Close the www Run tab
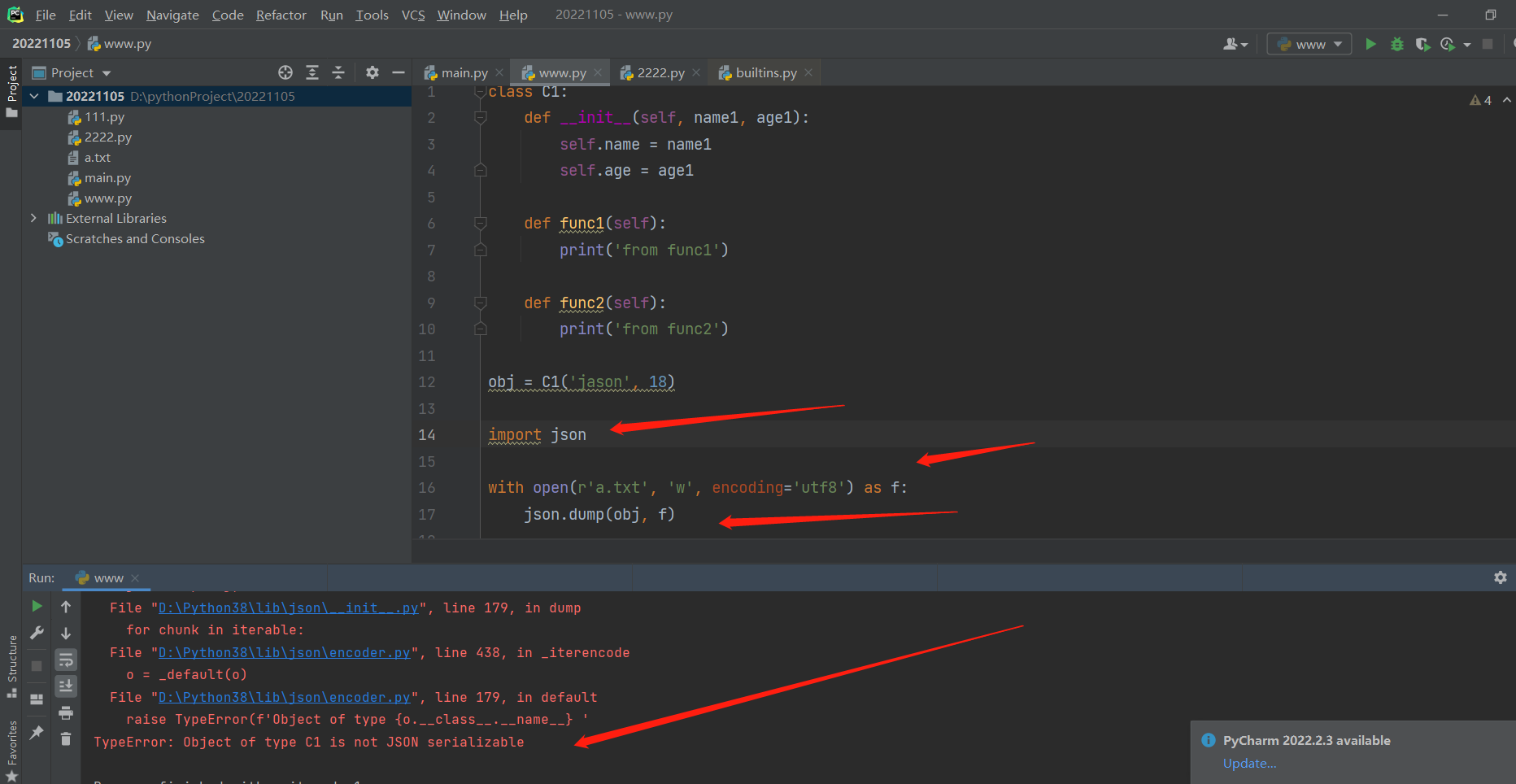The height and width of the screenshot is (784, 1516). pyautogui.click(x=135, y=578)
